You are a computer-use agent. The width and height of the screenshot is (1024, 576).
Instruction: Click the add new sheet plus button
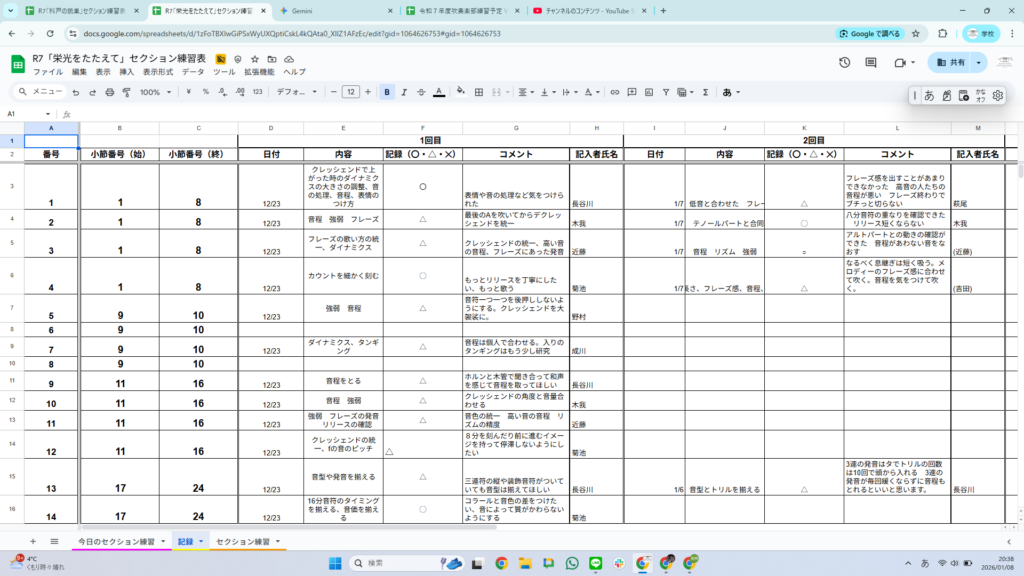[x=32, y=541]
